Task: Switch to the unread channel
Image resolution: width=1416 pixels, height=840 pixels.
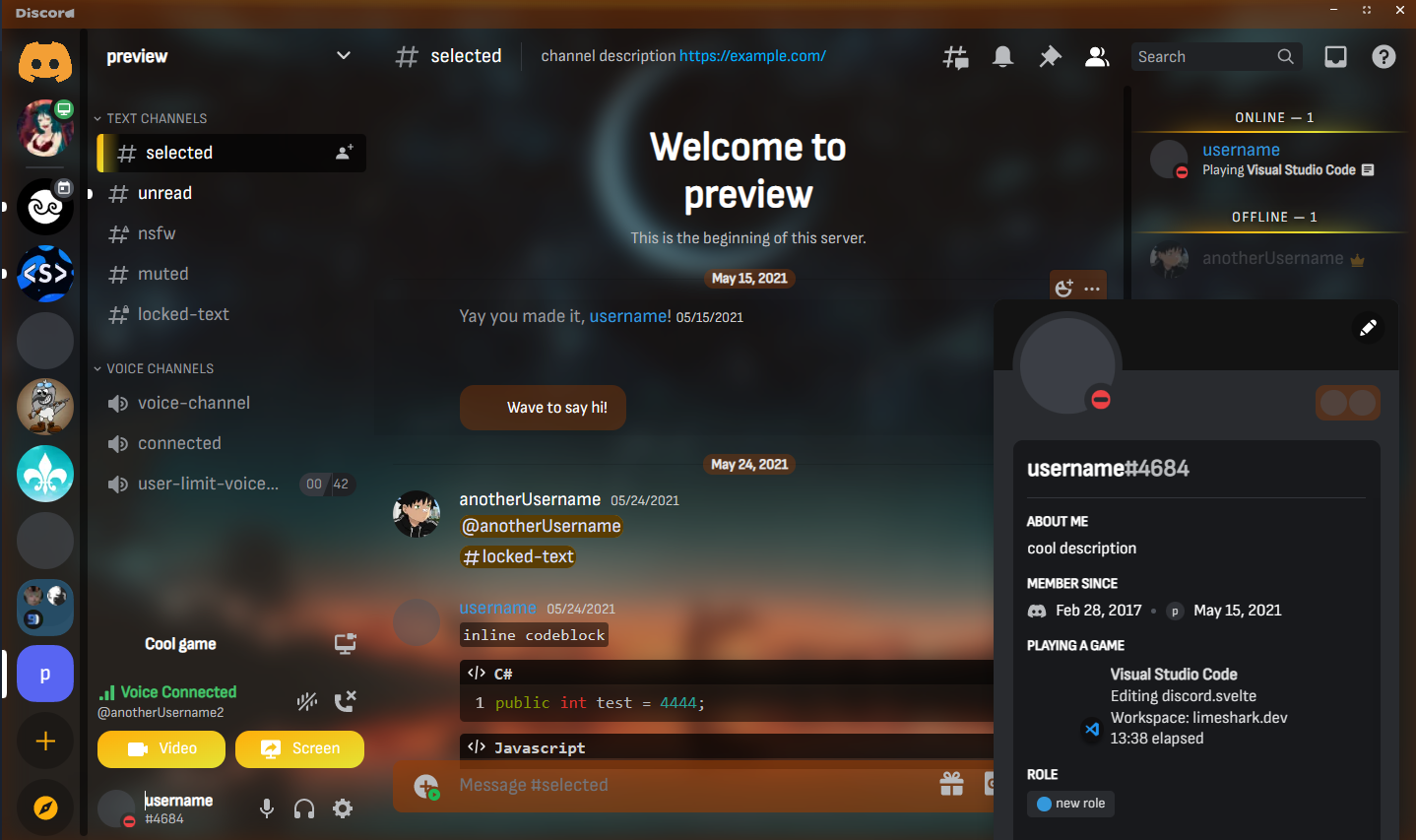Action: (x=164, y=193)
